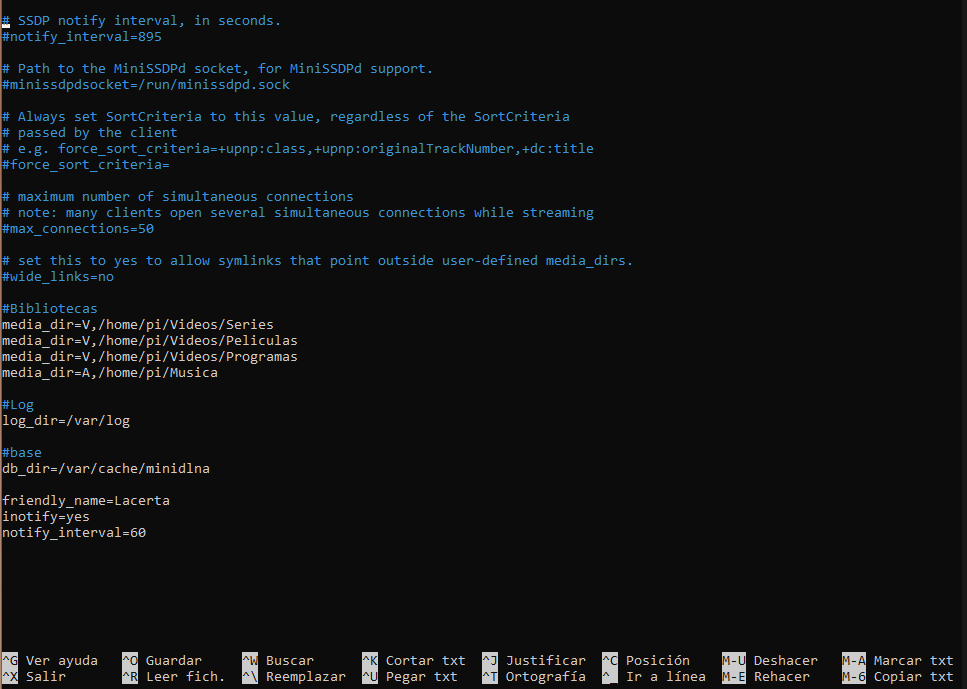Image resolution: width=967 pixels, height=689 pixels.
Task: Click the ^T Ortografía shortcut
Action: [533, 677]
